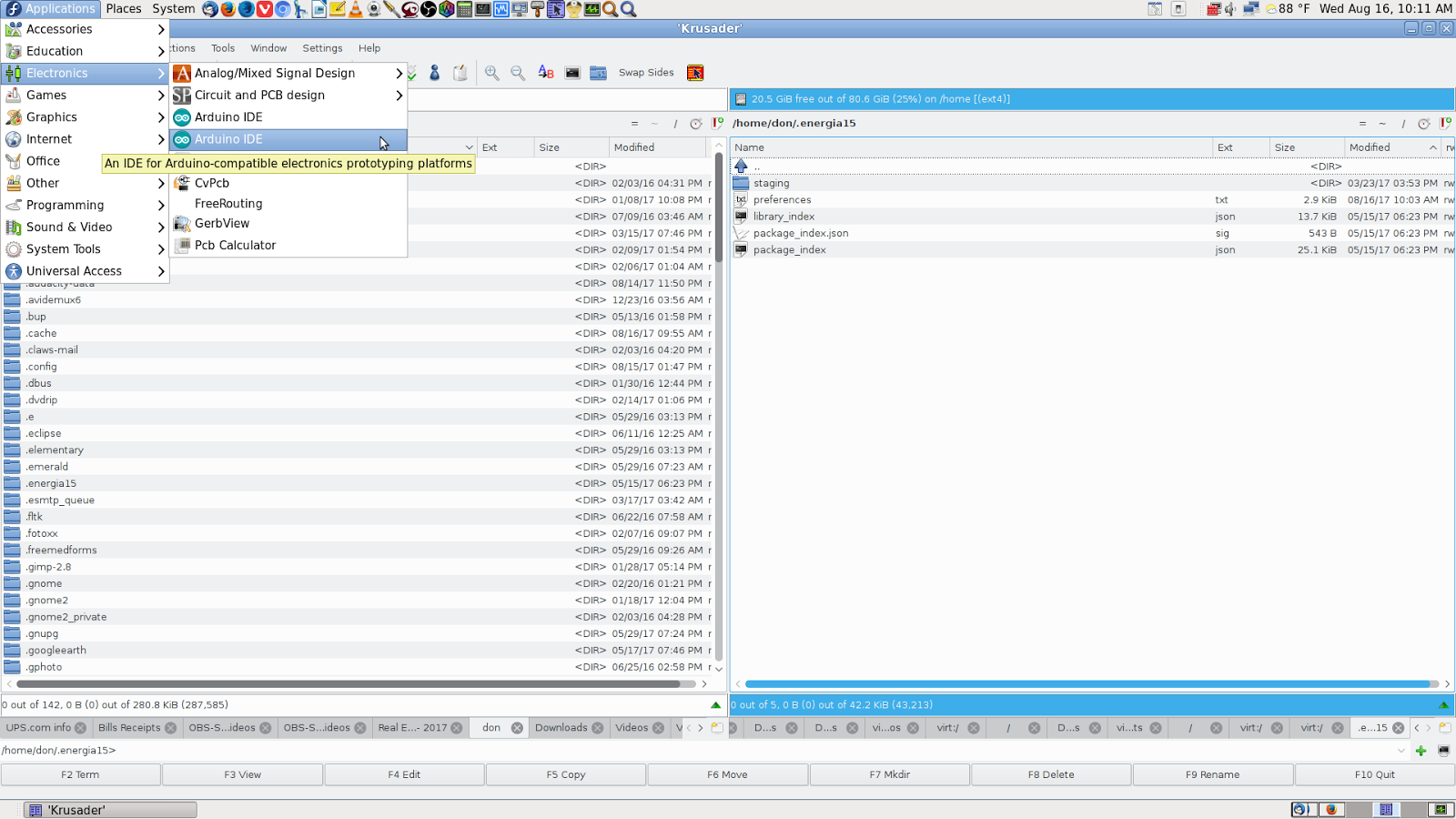This screenshot has width=1456, height=819.
Task: Click the Swap Sides button
Action: 646,73
